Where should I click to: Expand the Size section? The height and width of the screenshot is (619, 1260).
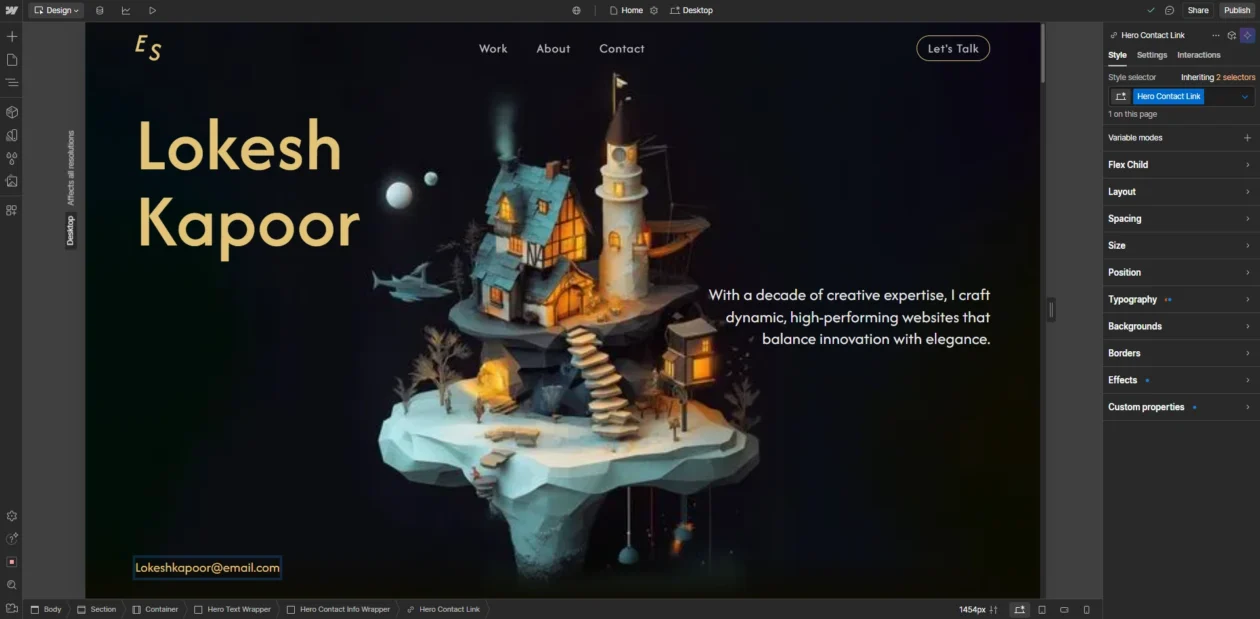1180,246
